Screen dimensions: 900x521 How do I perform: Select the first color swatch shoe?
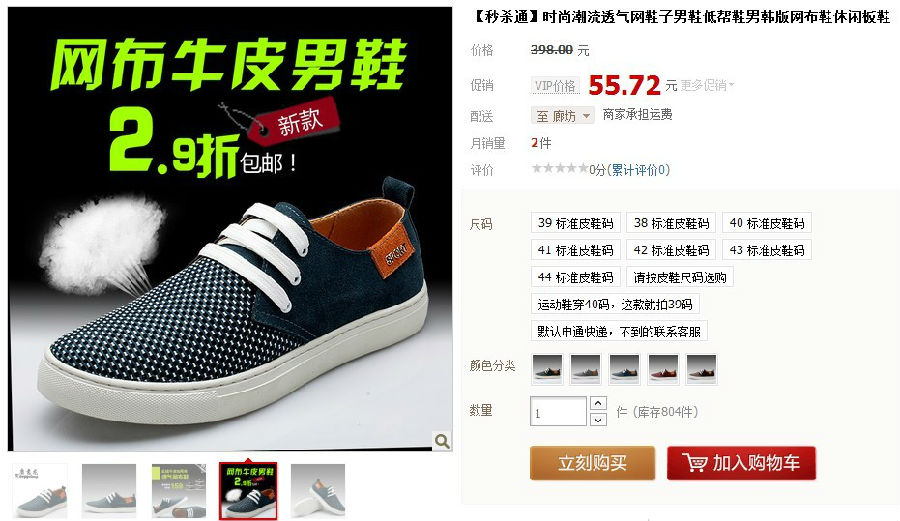coord(548,369)
